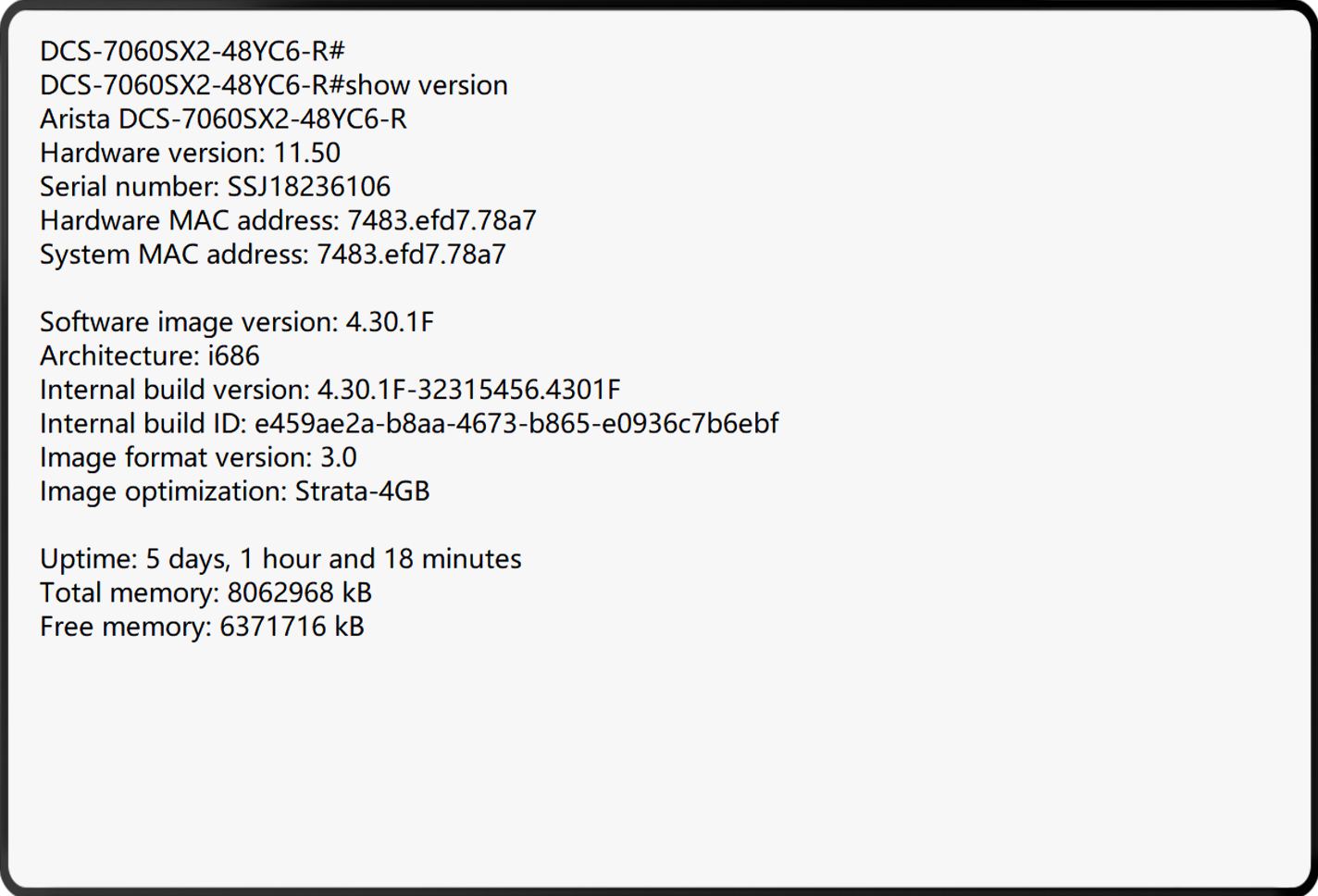Click the software image version 4.30.1F value
The width and height of the screenshot is (1318, 896).
pyautogui.click(x=390, y=322)
